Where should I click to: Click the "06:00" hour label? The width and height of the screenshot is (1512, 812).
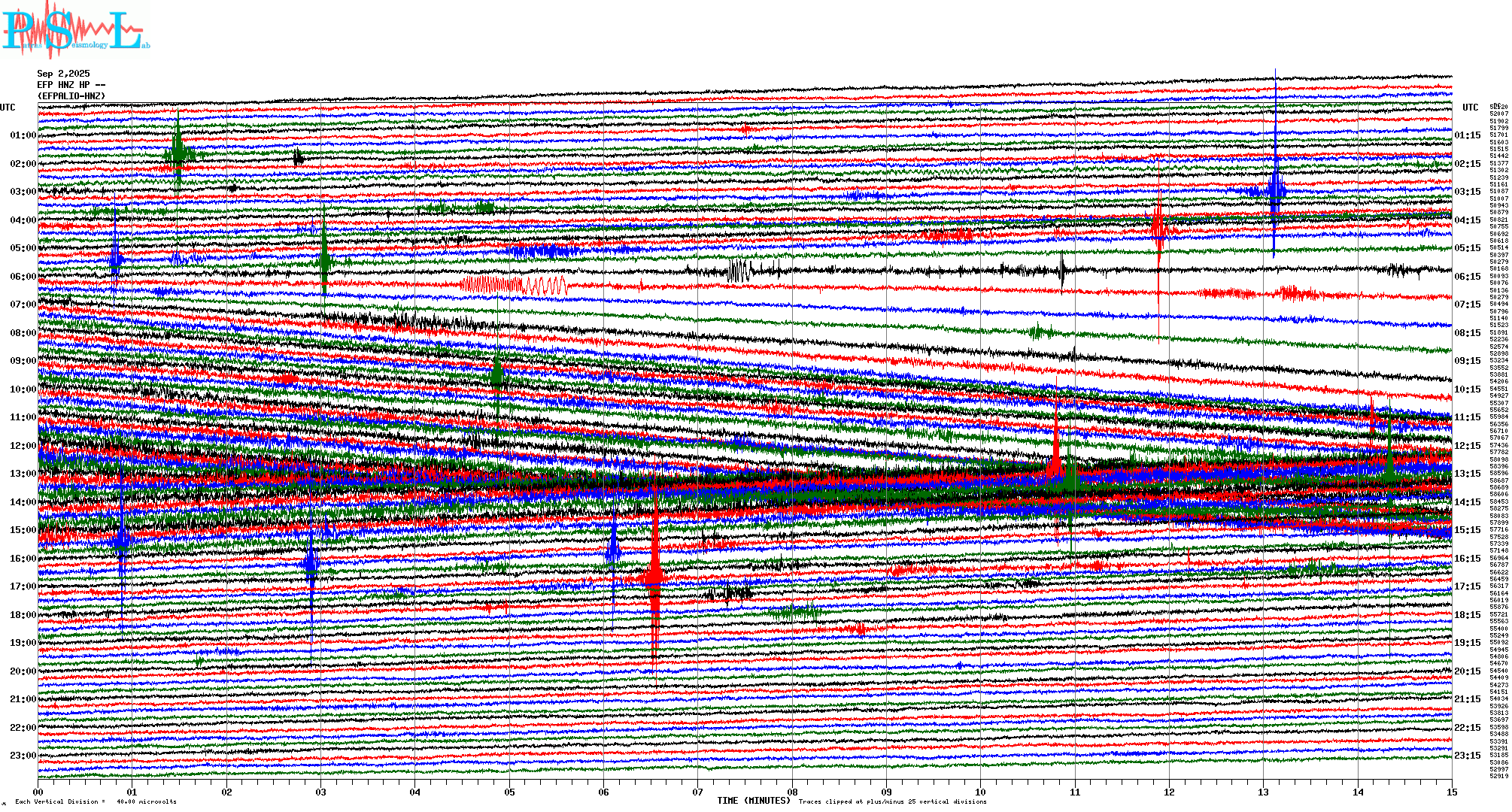(23, 277)
